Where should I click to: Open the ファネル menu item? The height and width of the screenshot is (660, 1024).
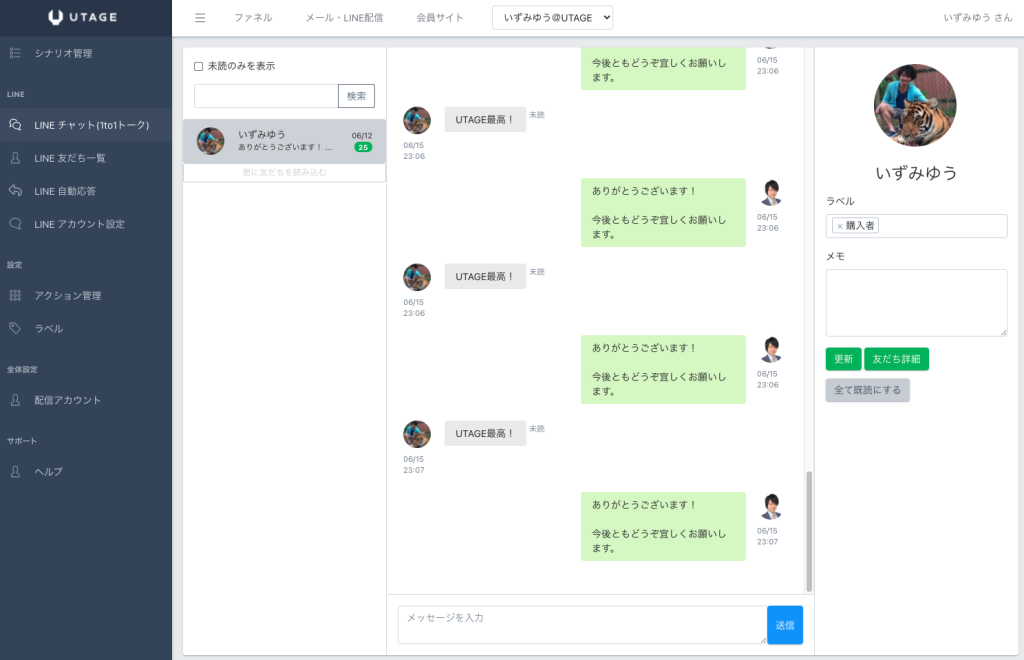pos(253,18)
